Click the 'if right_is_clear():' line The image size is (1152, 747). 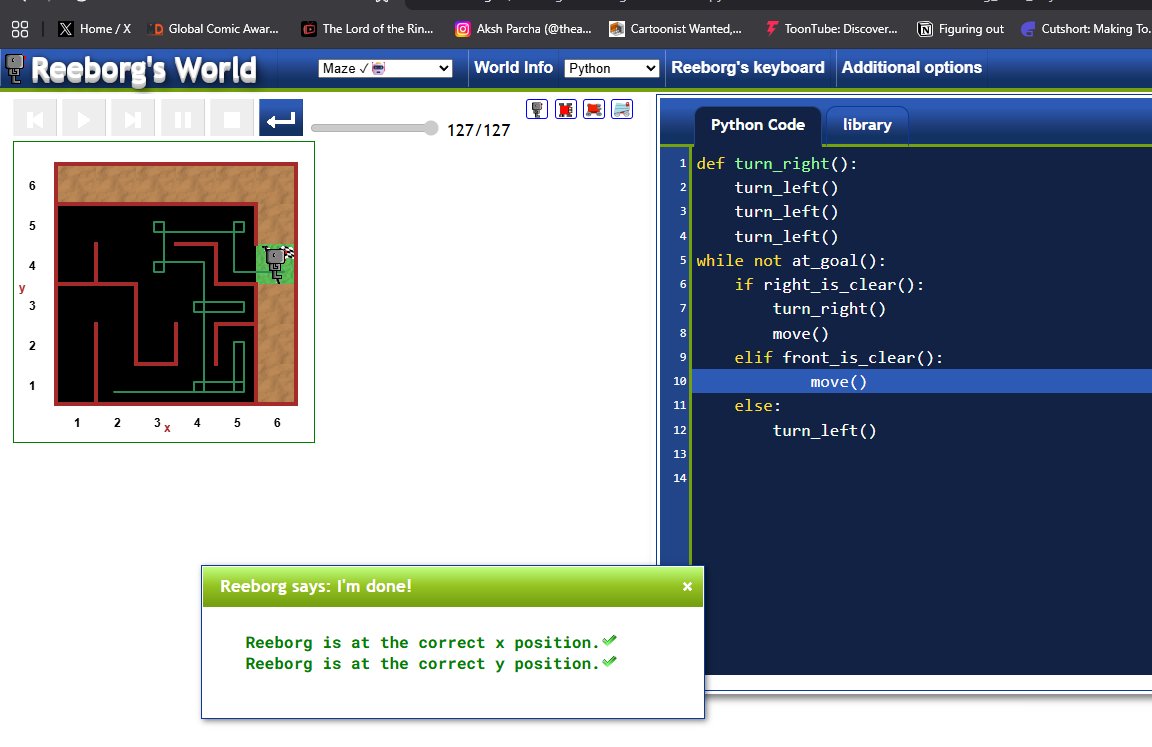tap(829, 285)
